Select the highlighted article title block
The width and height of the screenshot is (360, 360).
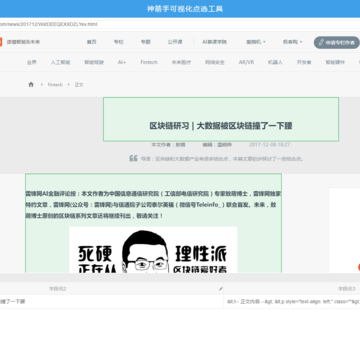click(x=221, y=119)
